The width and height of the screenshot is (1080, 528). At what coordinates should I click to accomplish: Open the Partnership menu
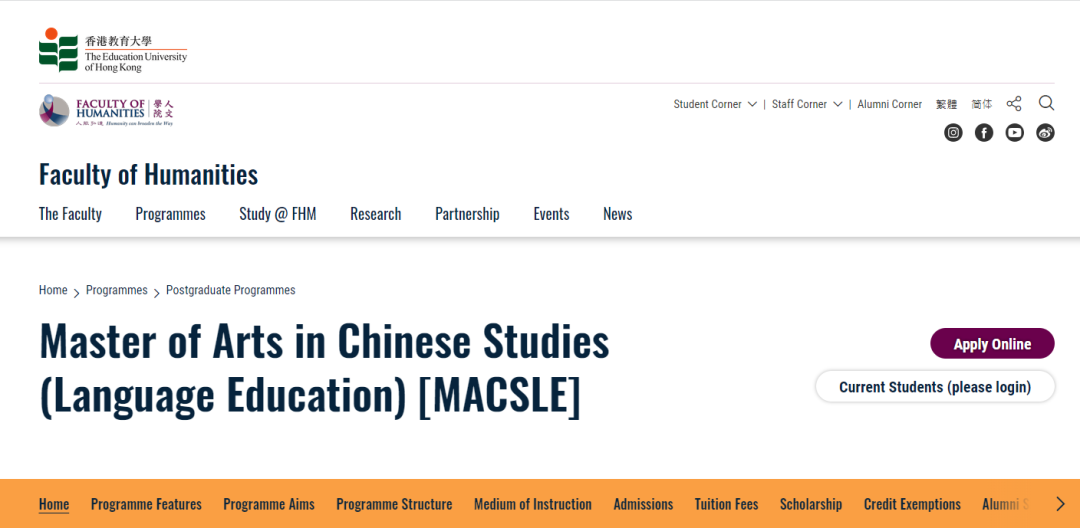click(467, 214)
